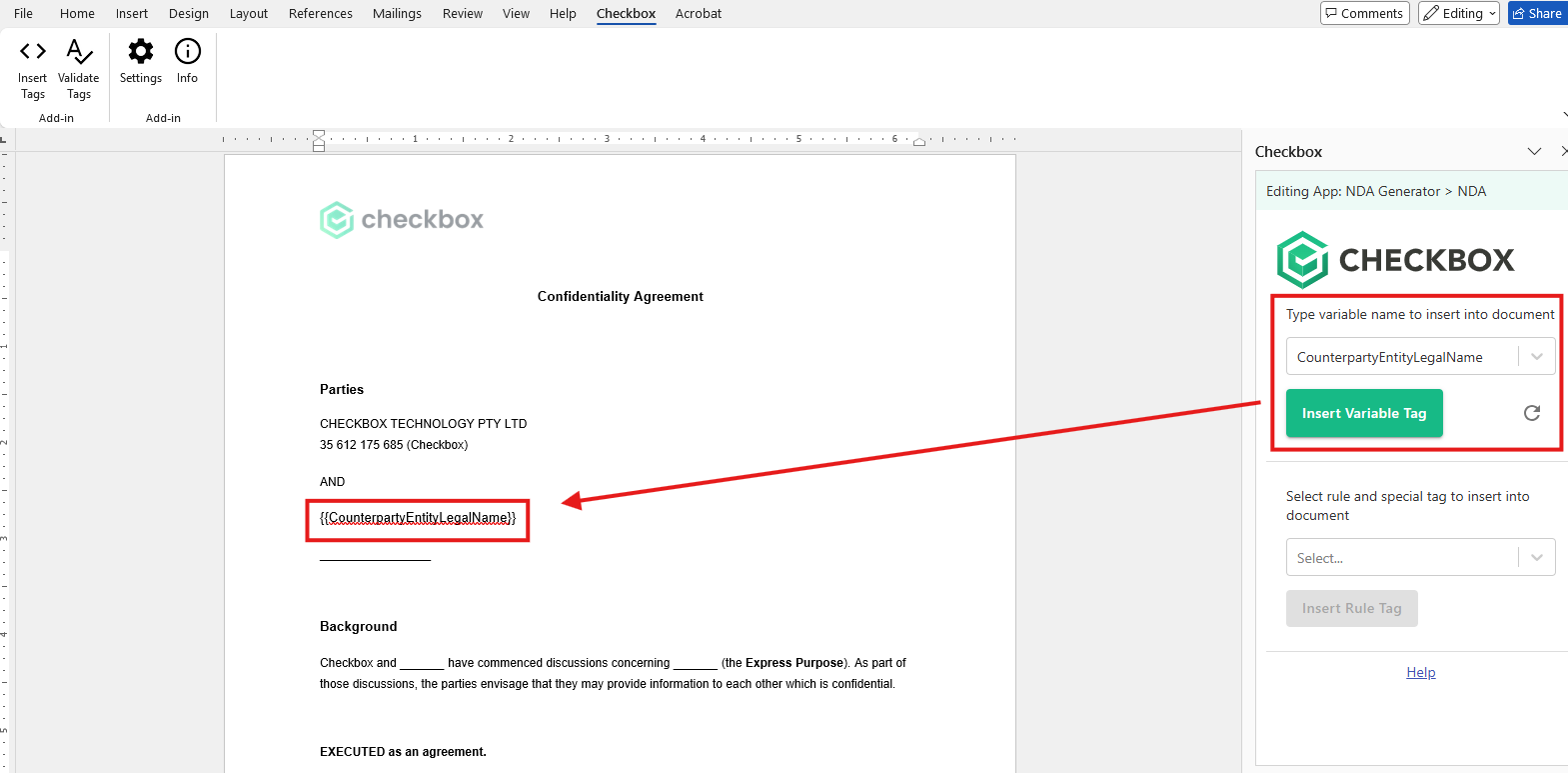1568x773 pixels.
Task: Open the View ribbon tab
Action: tap(516, 13)
